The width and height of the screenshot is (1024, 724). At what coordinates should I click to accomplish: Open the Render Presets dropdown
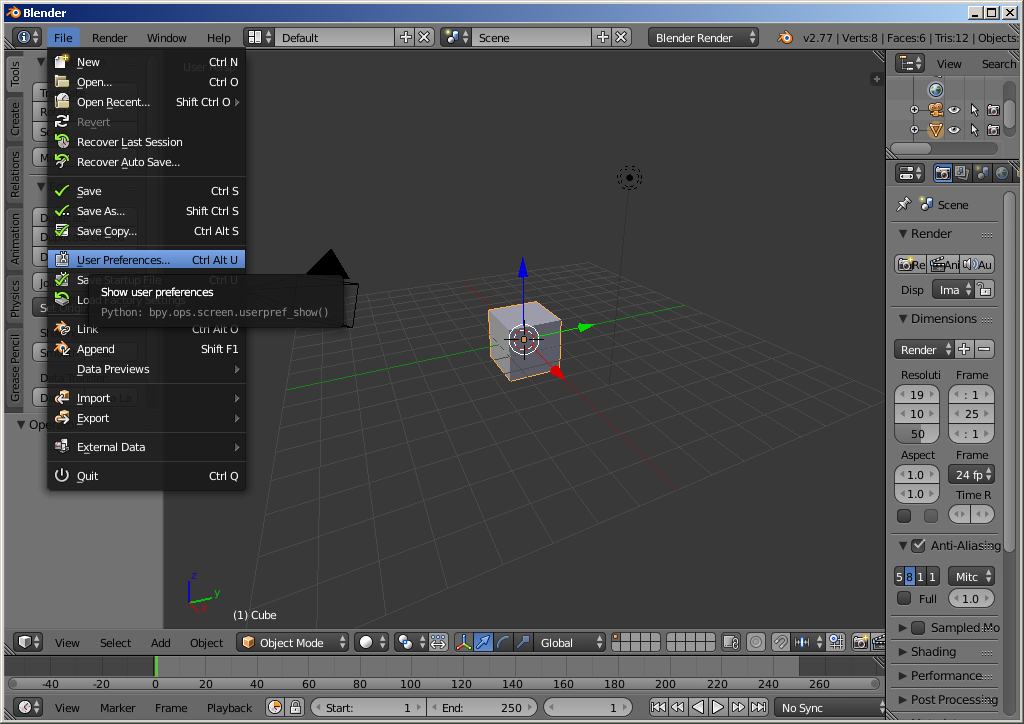[x=924, y=349]
